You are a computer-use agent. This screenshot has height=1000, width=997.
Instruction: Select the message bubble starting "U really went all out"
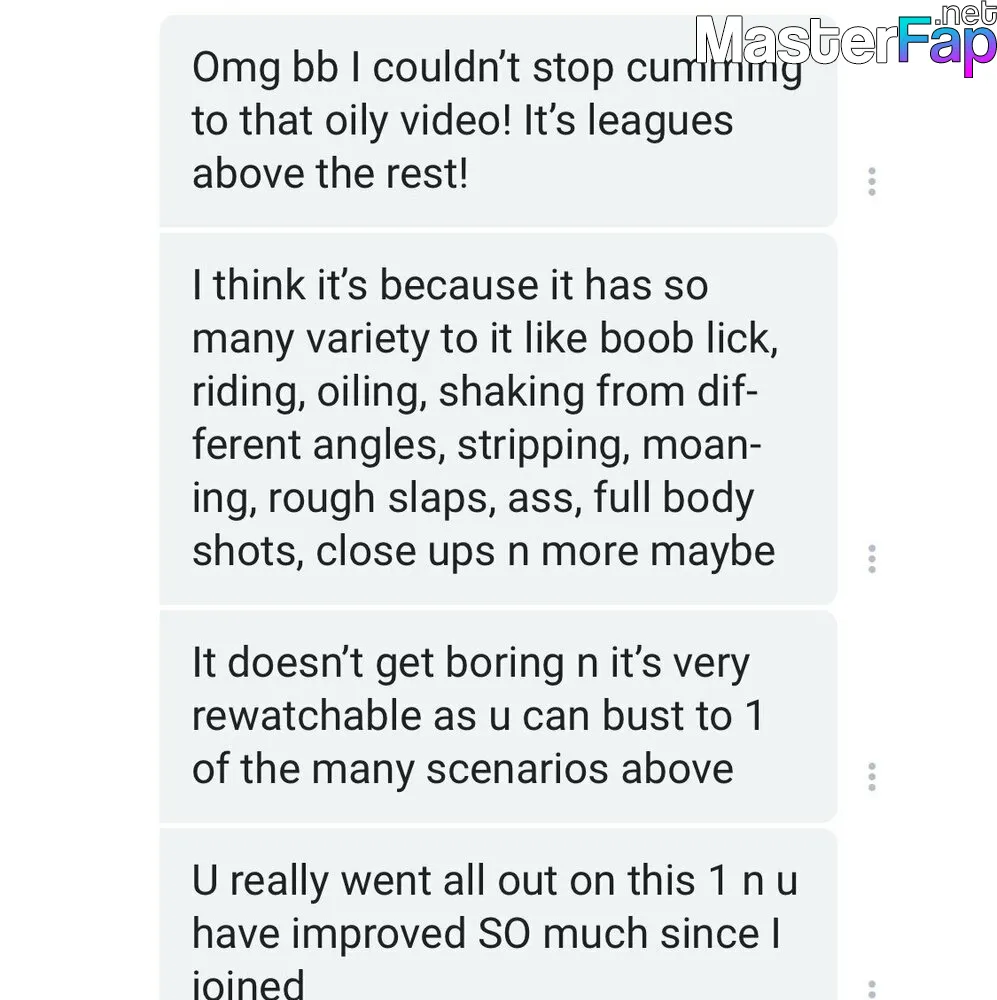(498, 915)
